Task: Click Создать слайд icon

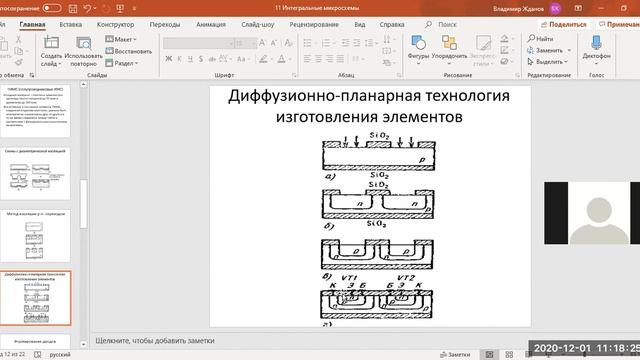Action: tap(51, 42)
